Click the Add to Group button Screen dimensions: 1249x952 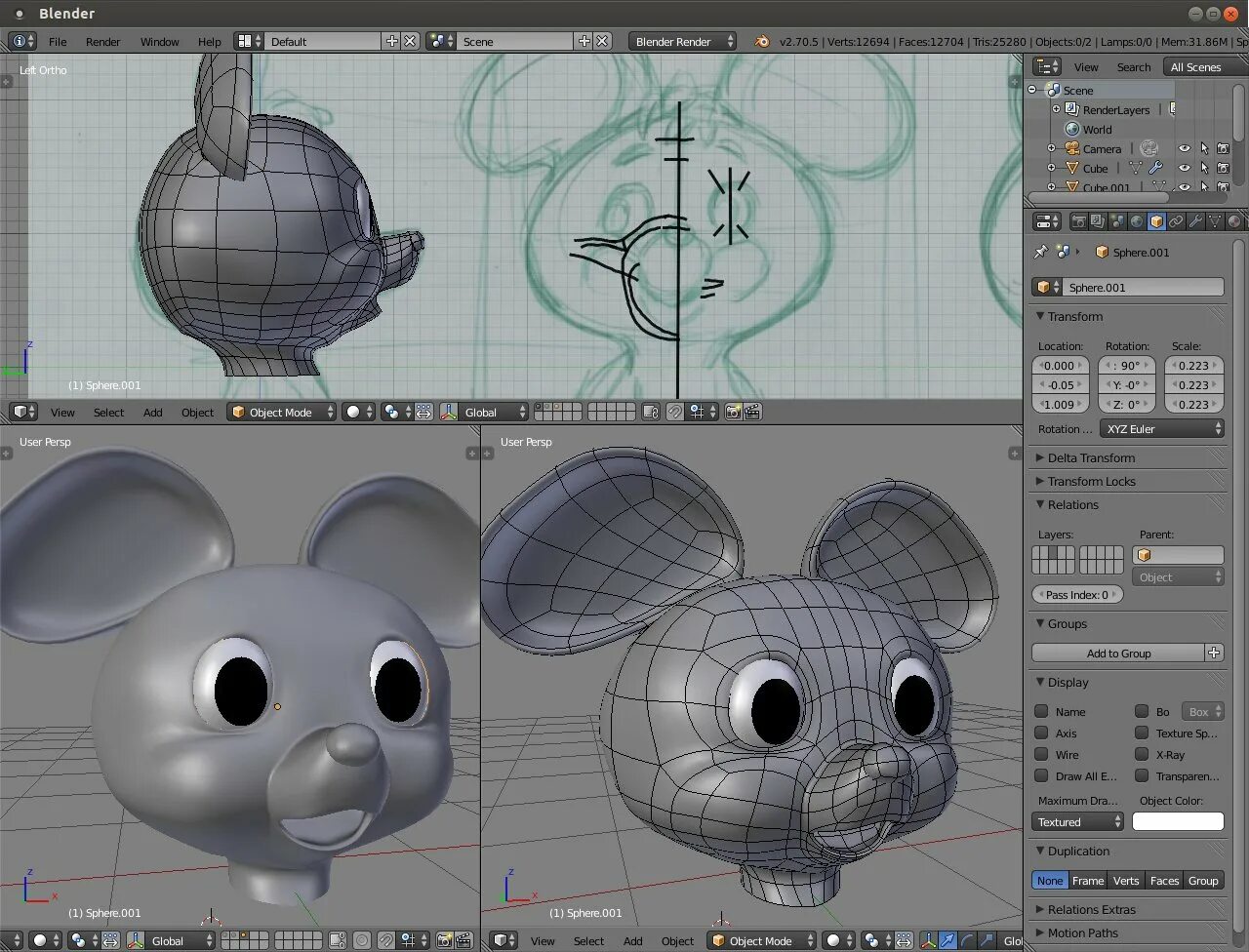pyautogui.click(x=1118, y=653)
